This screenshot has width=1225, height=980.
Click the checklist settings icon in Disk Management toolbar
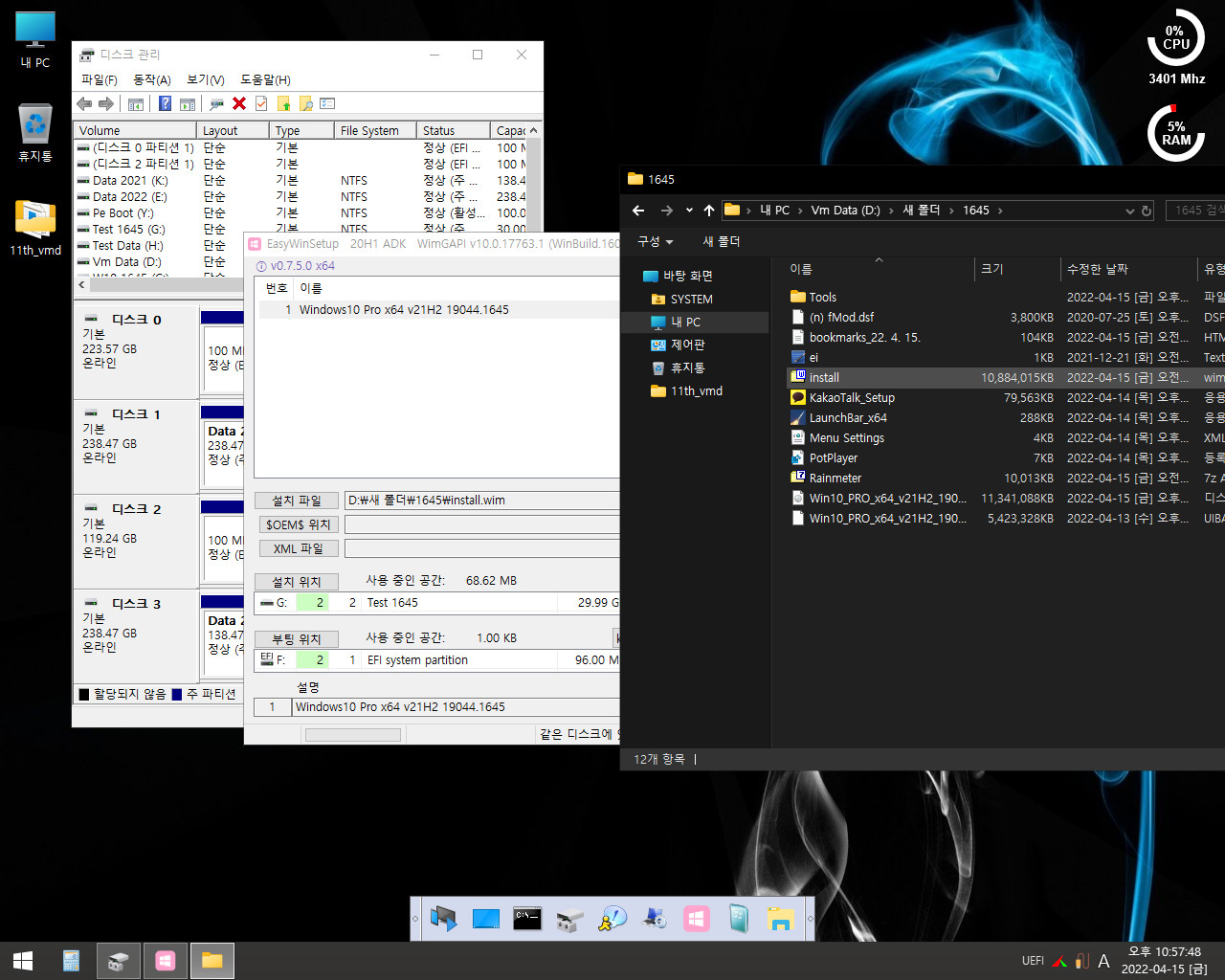click(327, 103)
